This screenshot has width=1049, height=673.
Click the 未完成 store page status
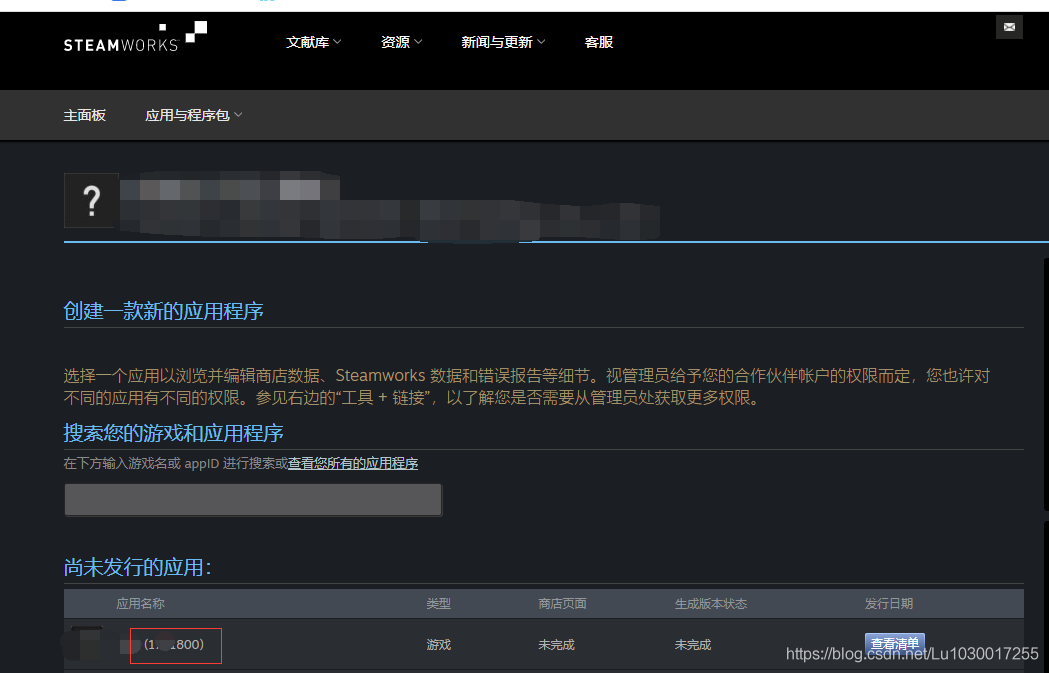[556, 645]
